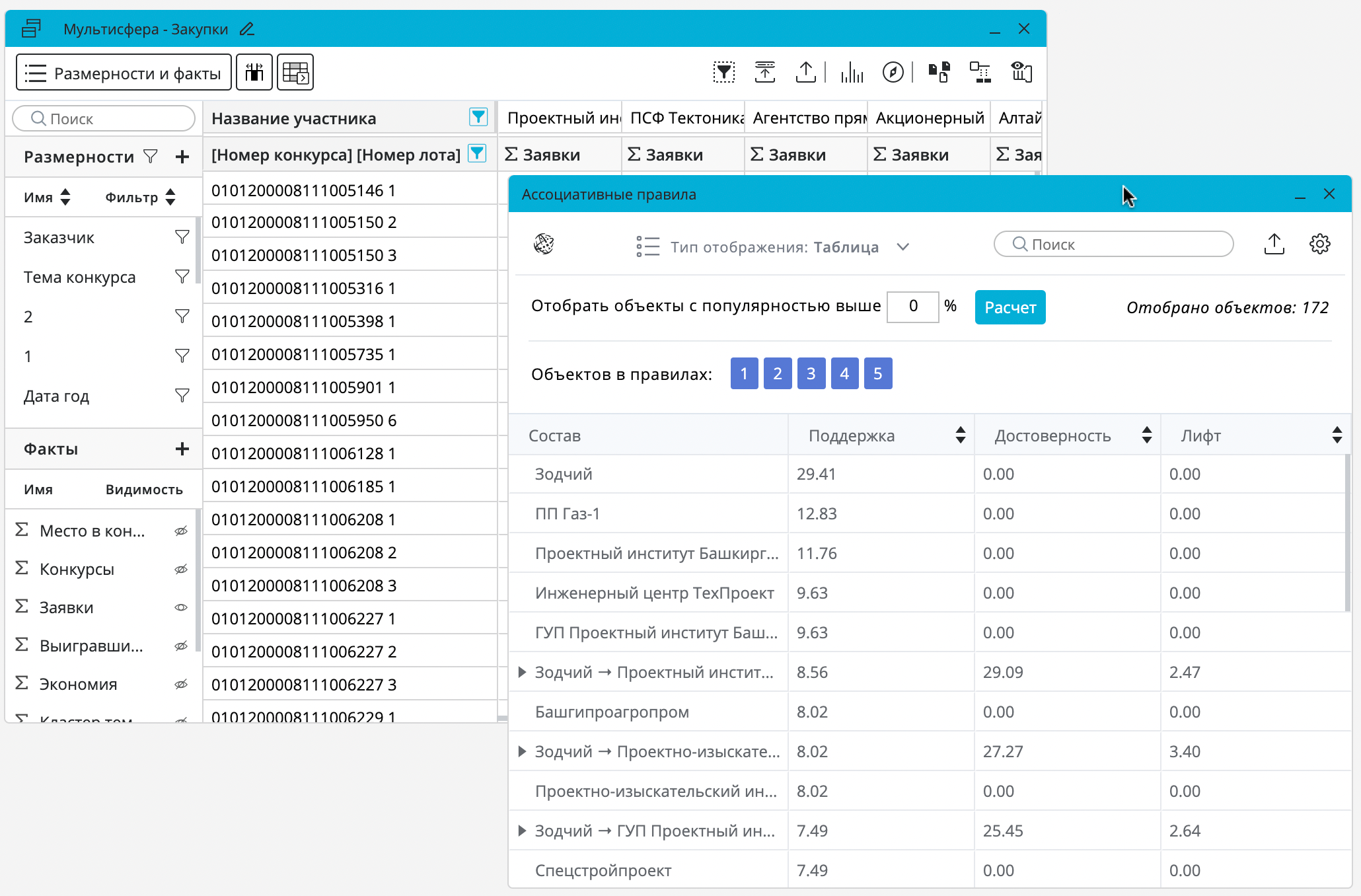1361x896 pixels.
Task: Select objects-in-rules filter number 5
Action: point(877,373)
